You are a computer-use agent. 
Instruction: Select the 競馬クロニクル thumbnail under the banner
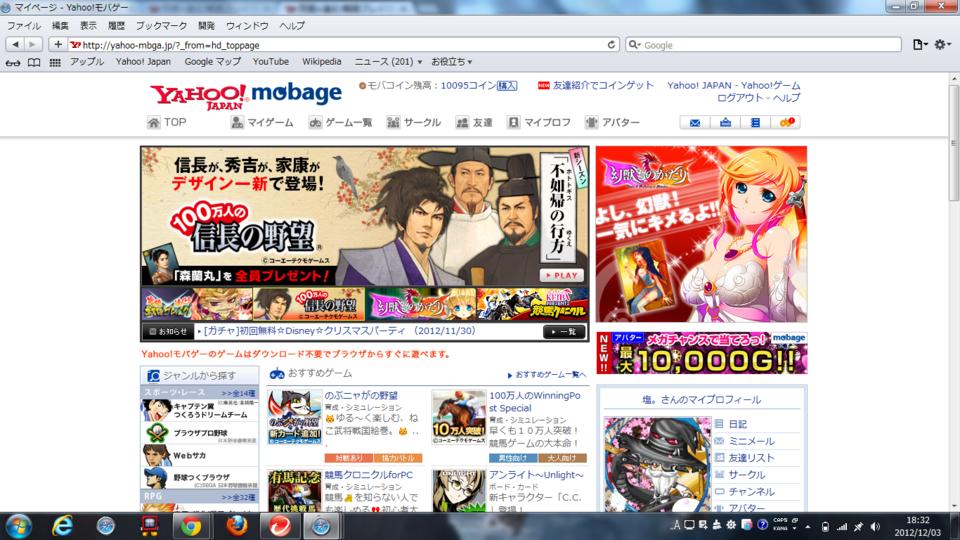[x=532, y=304]
